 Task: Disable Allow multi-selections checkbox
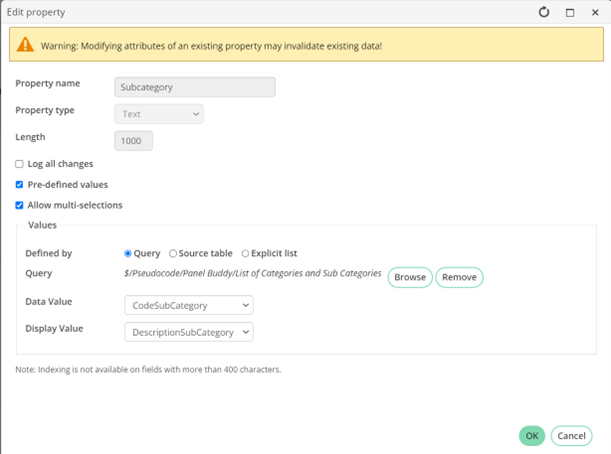pos(19,205)
